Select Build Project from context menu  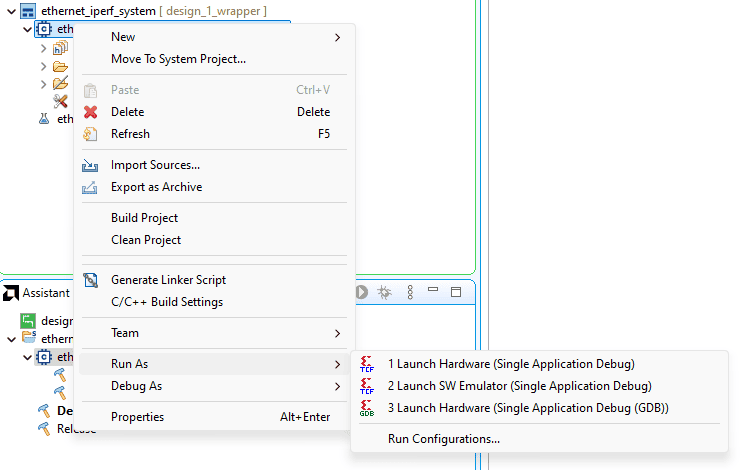[144, 218]
